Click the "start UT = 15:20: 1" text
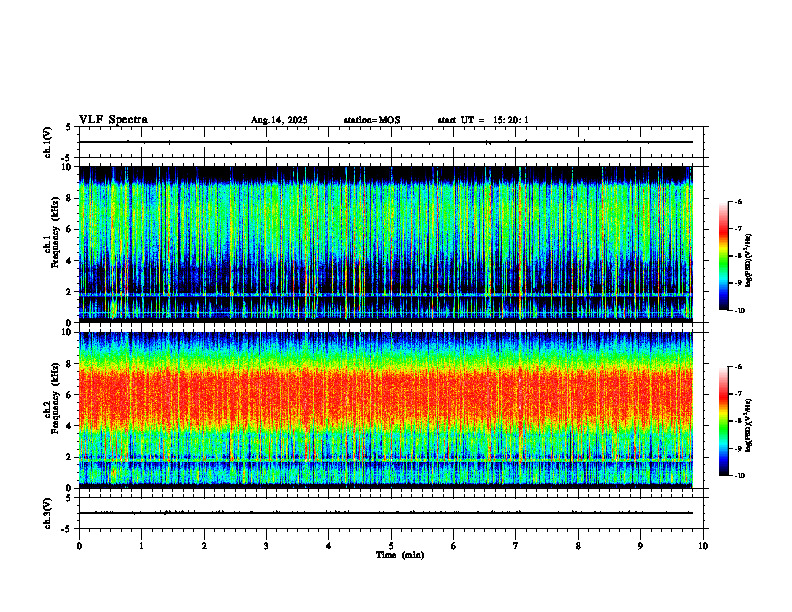Viewport: 792px width, 612px height. pyautogui.click(x=483, y=120)
